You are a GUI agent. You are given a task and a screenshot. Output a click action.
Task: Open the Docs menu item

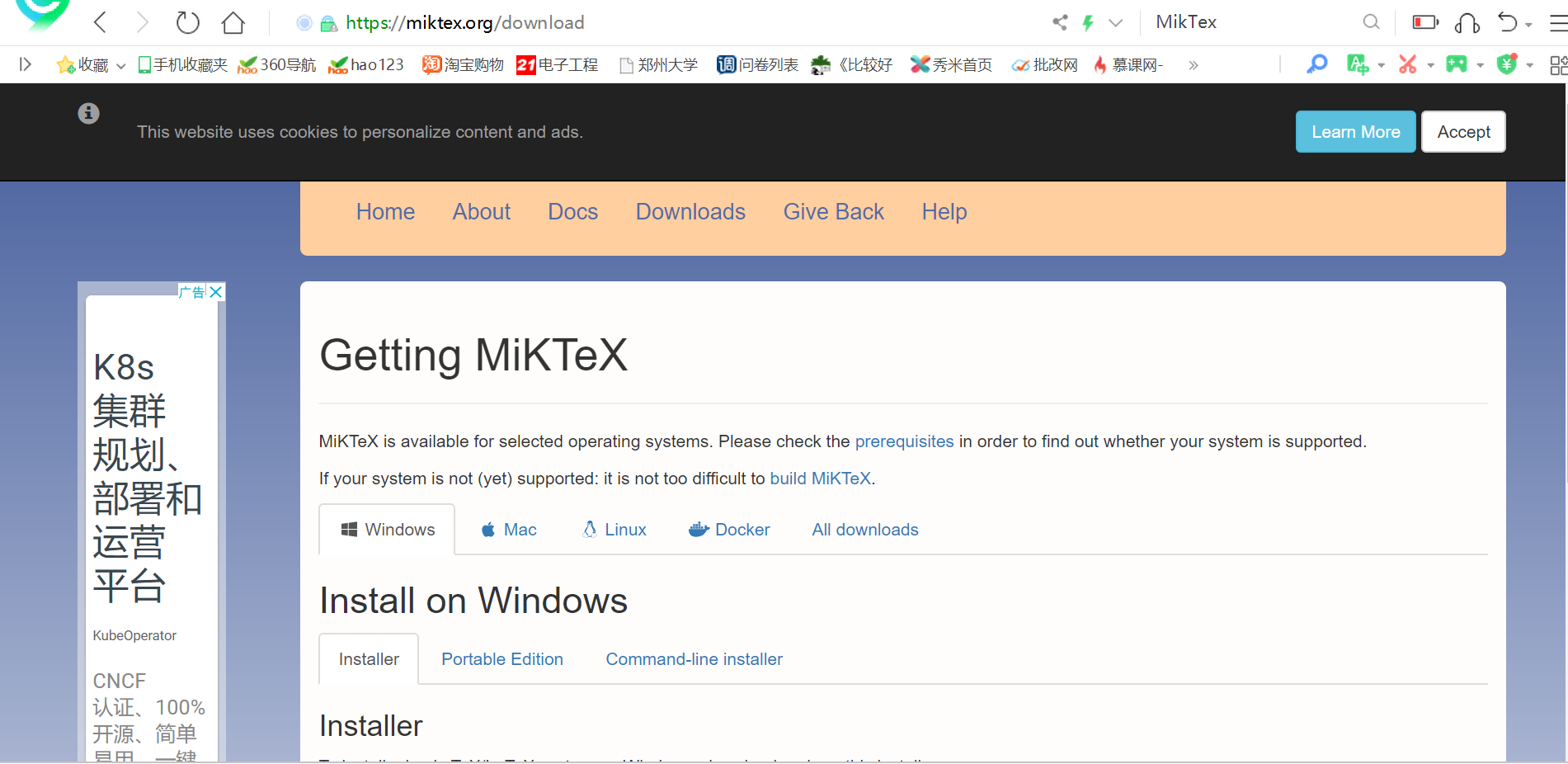(573, 212)
